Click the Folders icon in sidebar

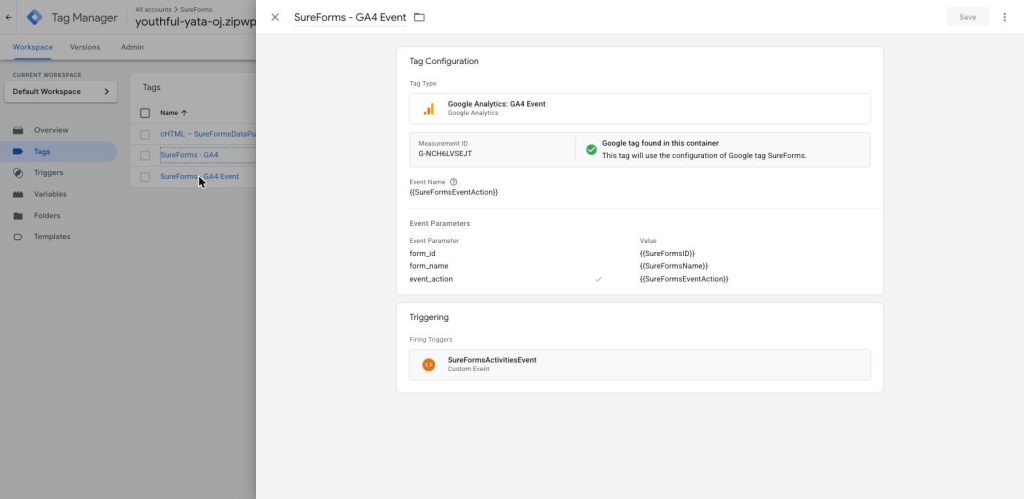[x=18, y=216]
